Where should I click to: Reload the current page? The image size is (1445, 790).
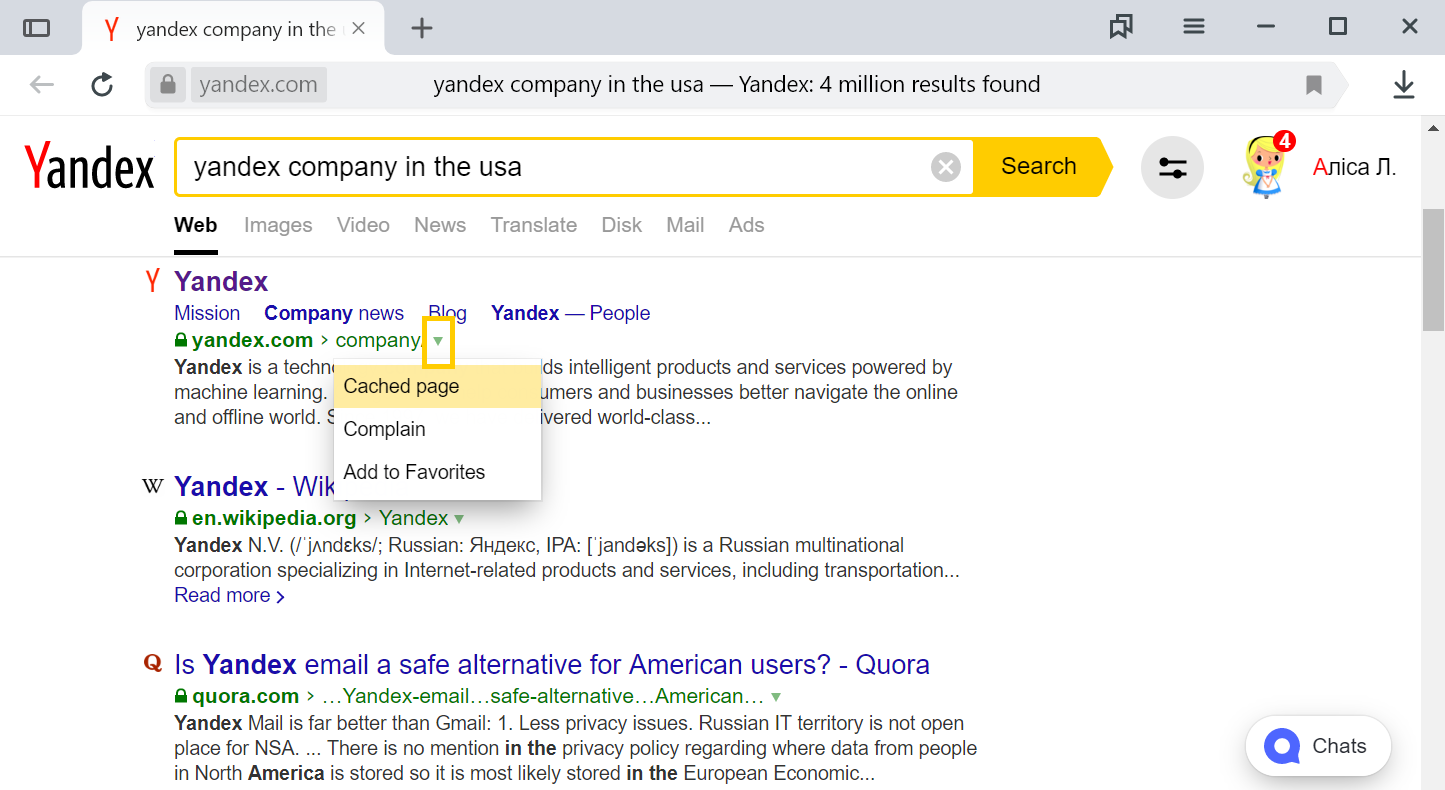(x=102, y=84)
